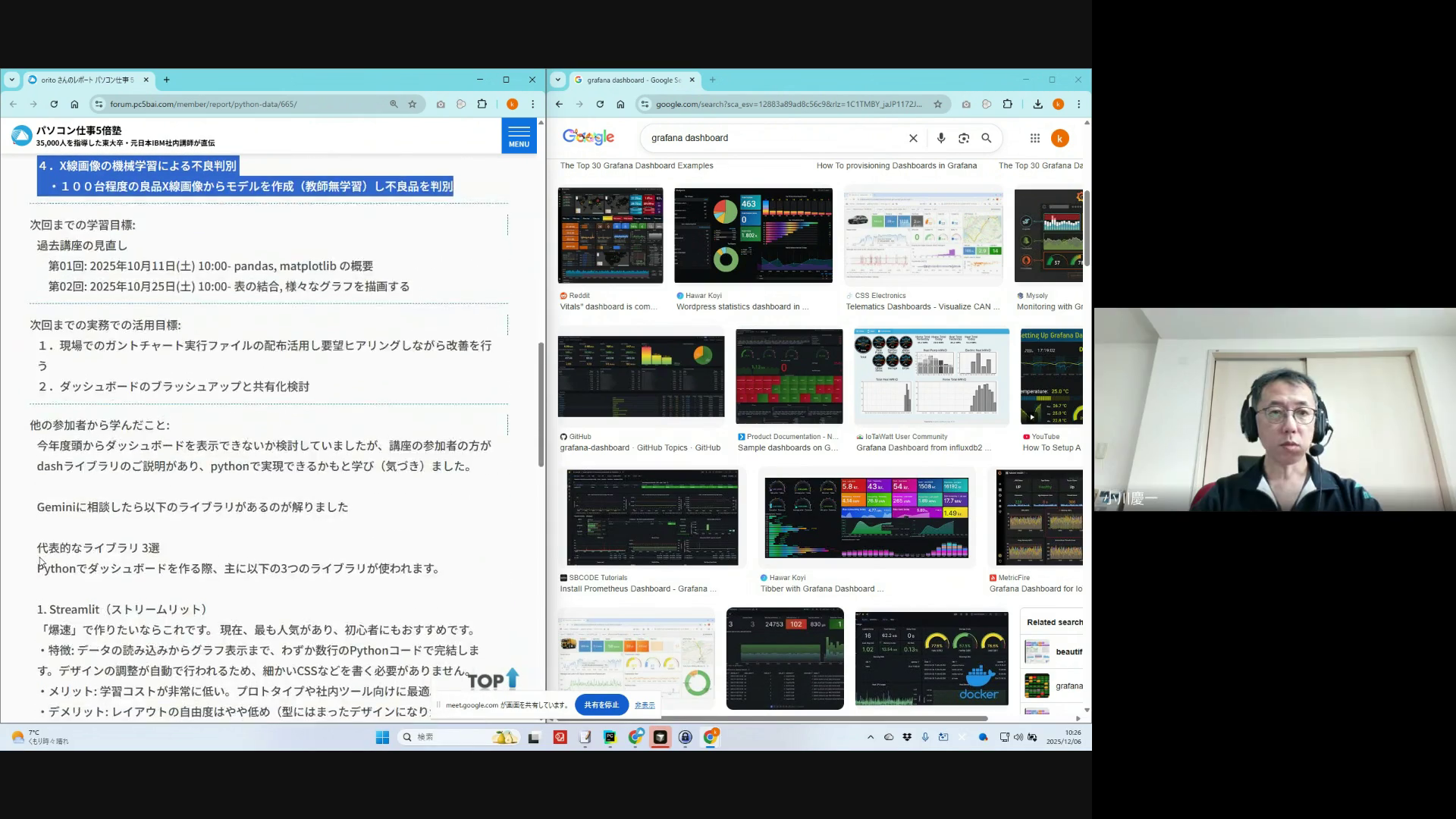Image resolution: width=1456 pixels, height=819 pixels.
Task: Open Reddit Vitals dashboard image thumbnail
Action: (610, 236)
